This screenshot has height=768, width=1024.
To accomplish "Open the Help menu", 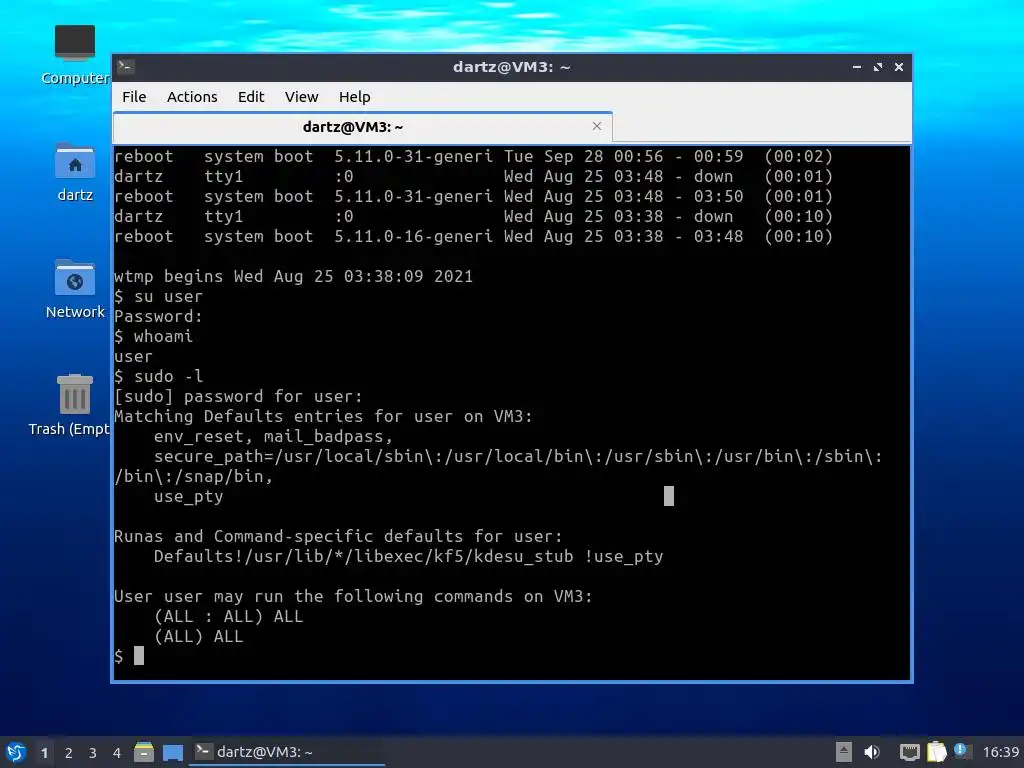I will 355,97.
